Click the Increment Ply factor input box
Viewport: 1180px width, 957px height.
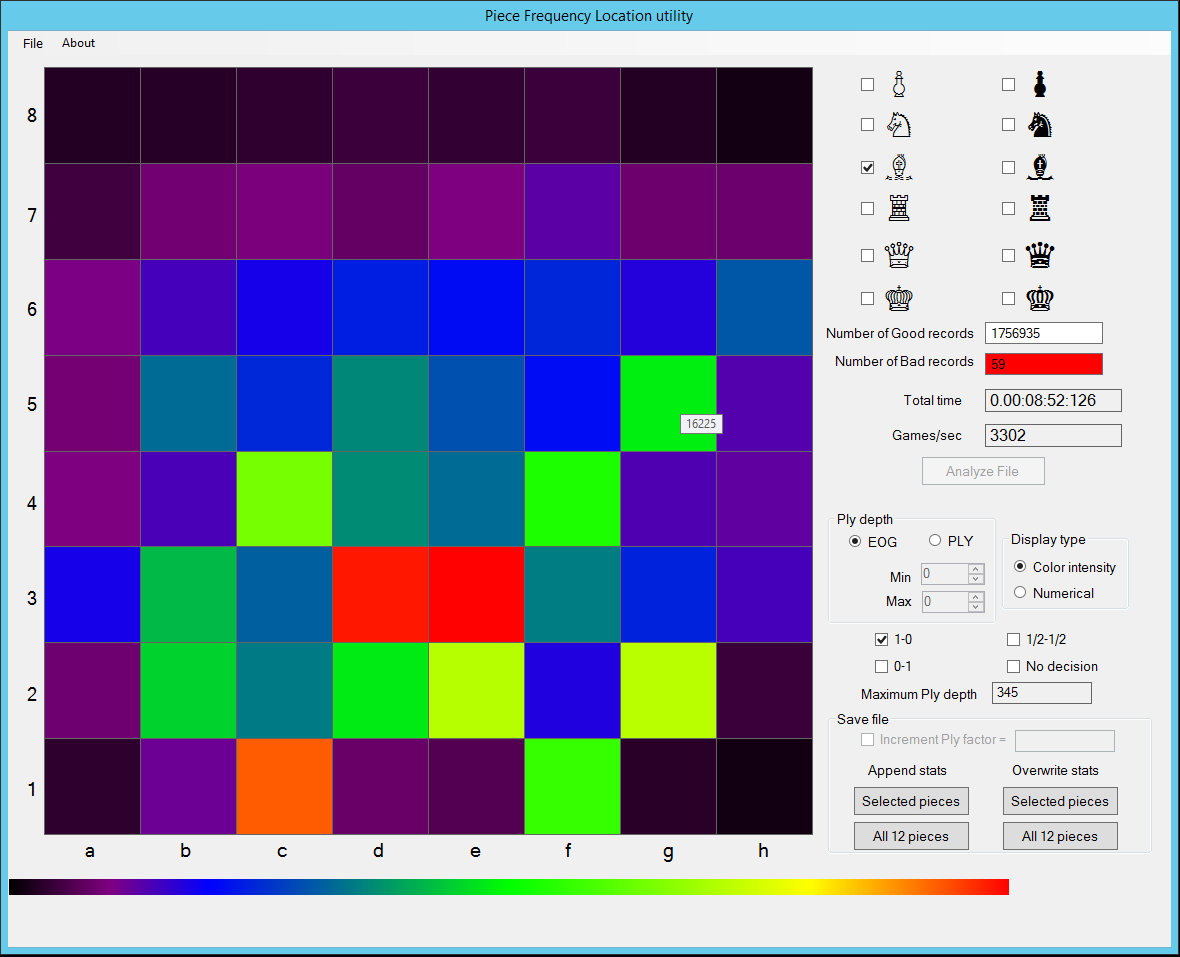point(1064,740)
